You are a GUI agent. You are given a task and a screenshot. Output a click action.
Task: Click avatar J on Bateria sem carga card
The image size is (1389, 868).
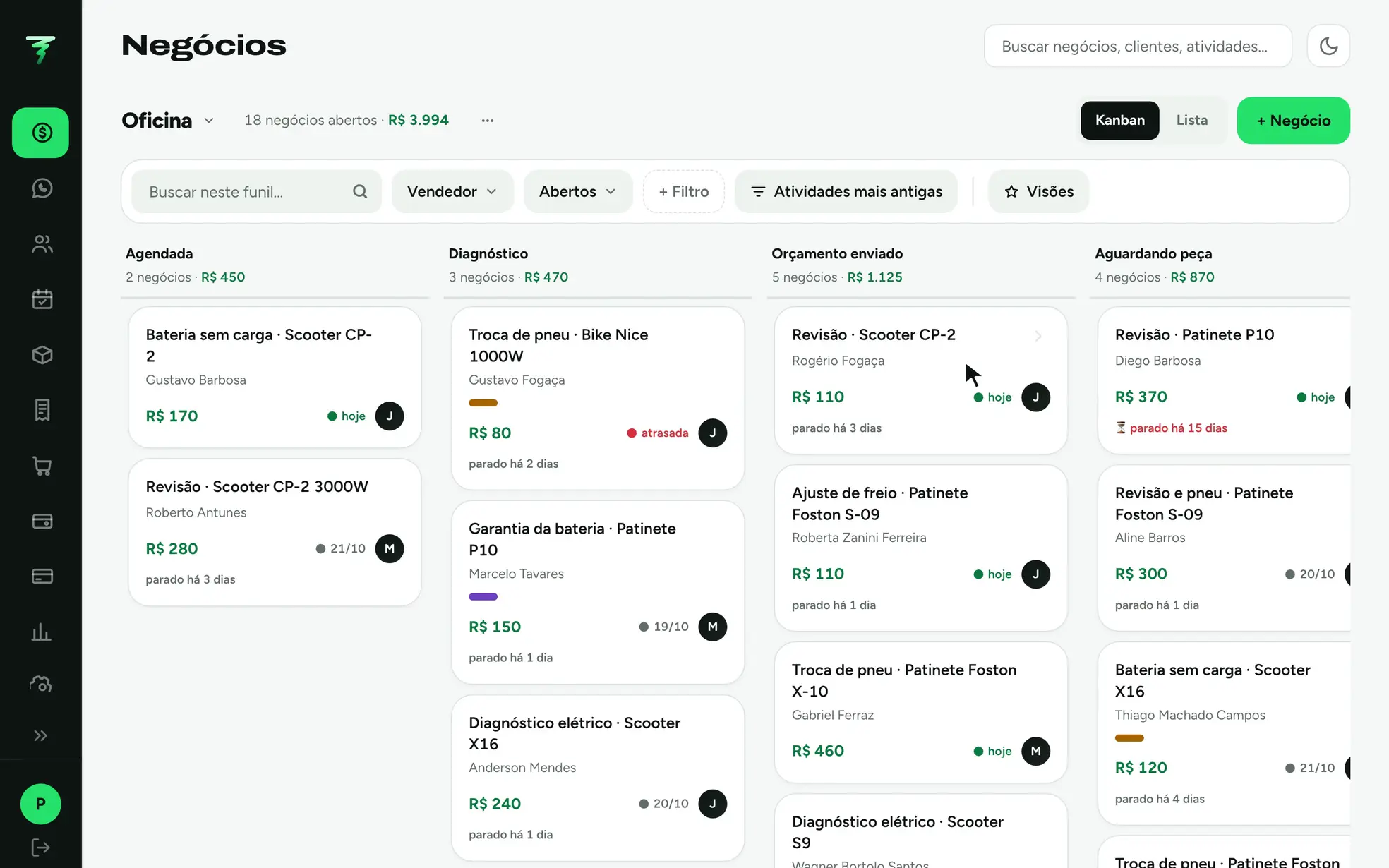[x=390, y=416]
